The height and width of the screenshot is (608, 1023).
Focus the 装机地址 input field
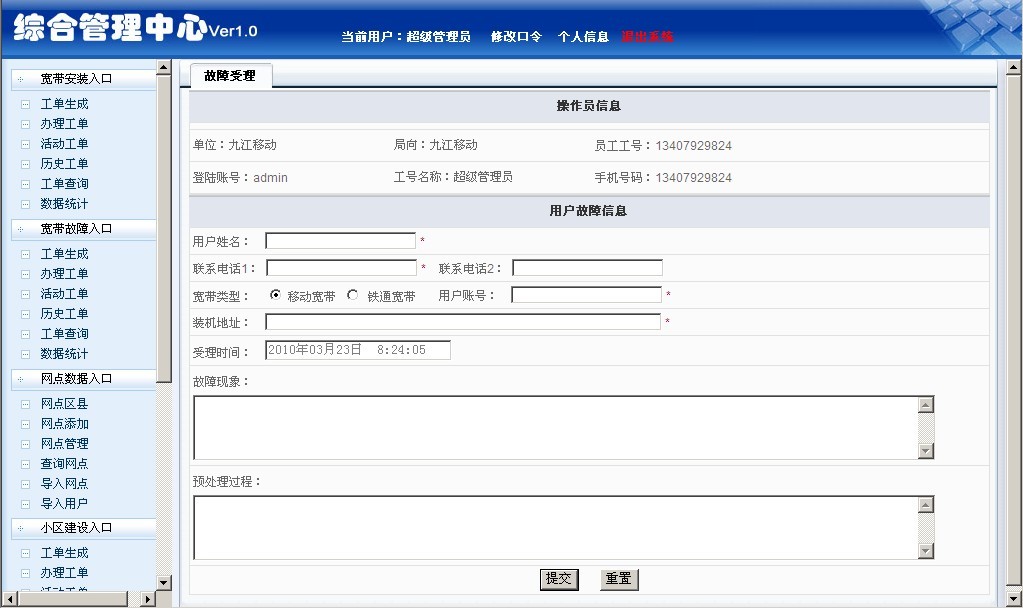click(462, 322)
